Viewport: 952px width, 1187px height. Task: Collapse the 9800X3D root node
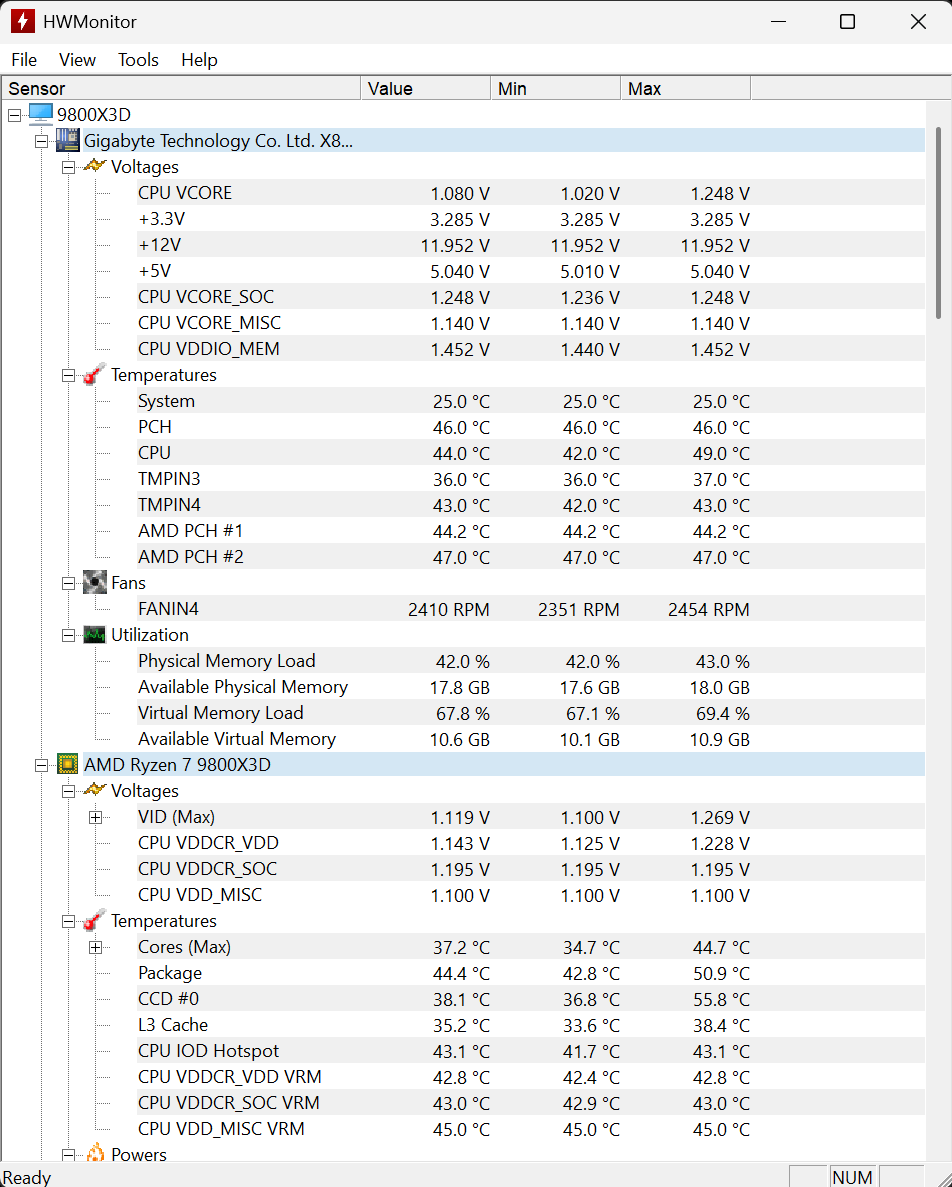(14, 115)
